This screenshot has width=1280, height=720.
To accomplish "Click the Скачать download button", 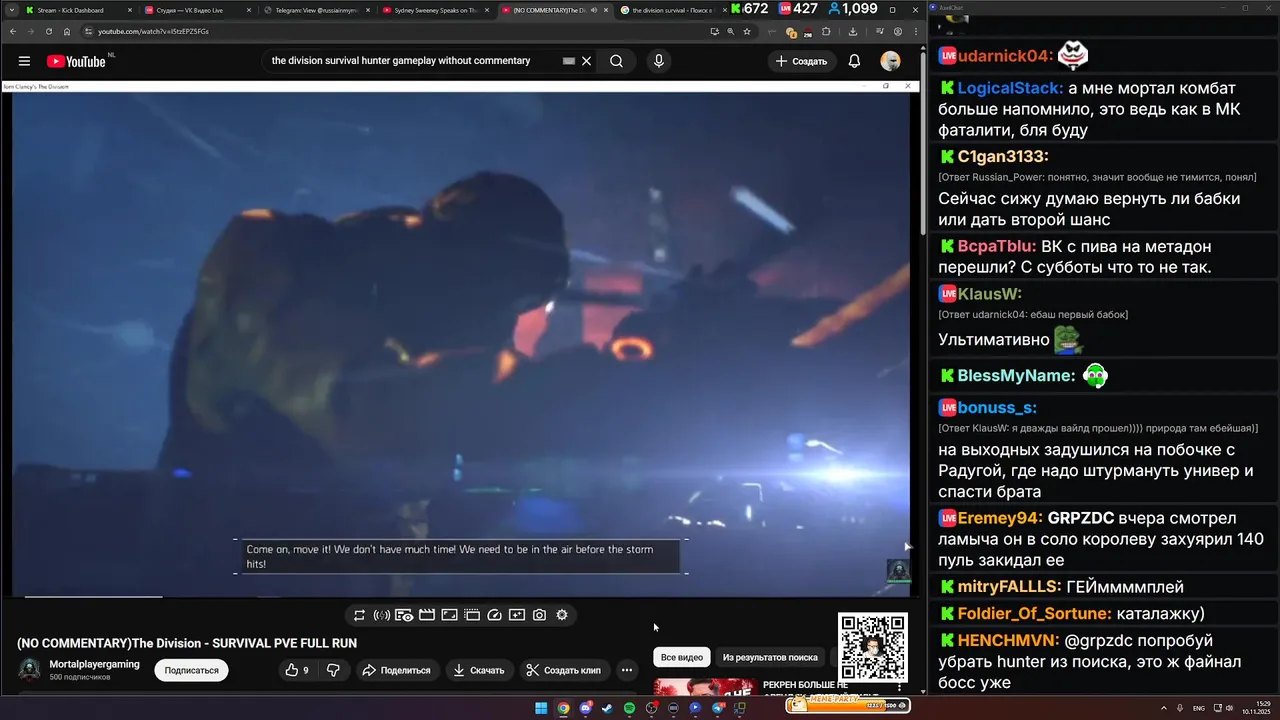I will click(480, 670).
